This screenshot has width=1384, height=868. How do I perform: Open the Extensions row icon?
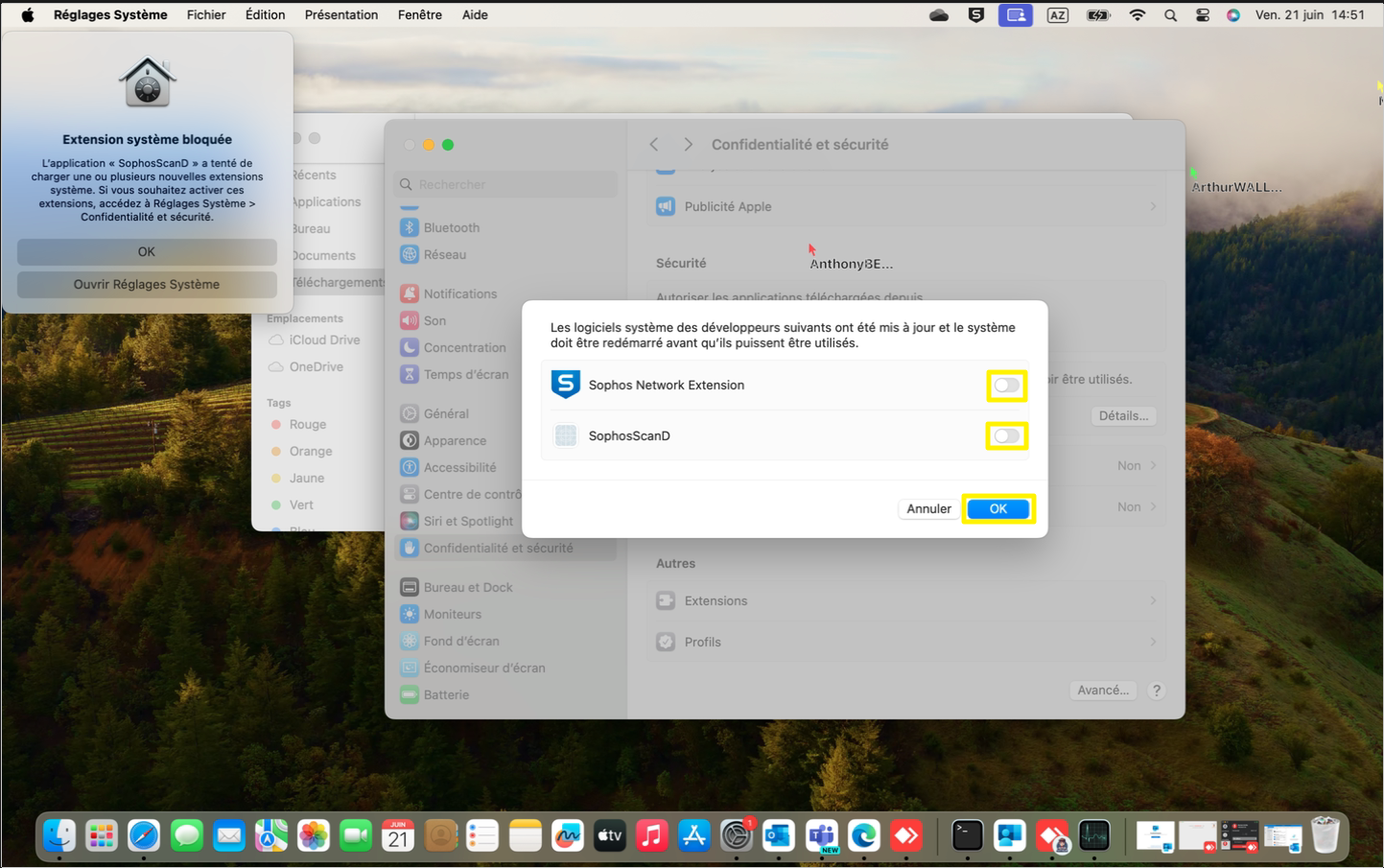pyautogui.click(x=666, y=600)
